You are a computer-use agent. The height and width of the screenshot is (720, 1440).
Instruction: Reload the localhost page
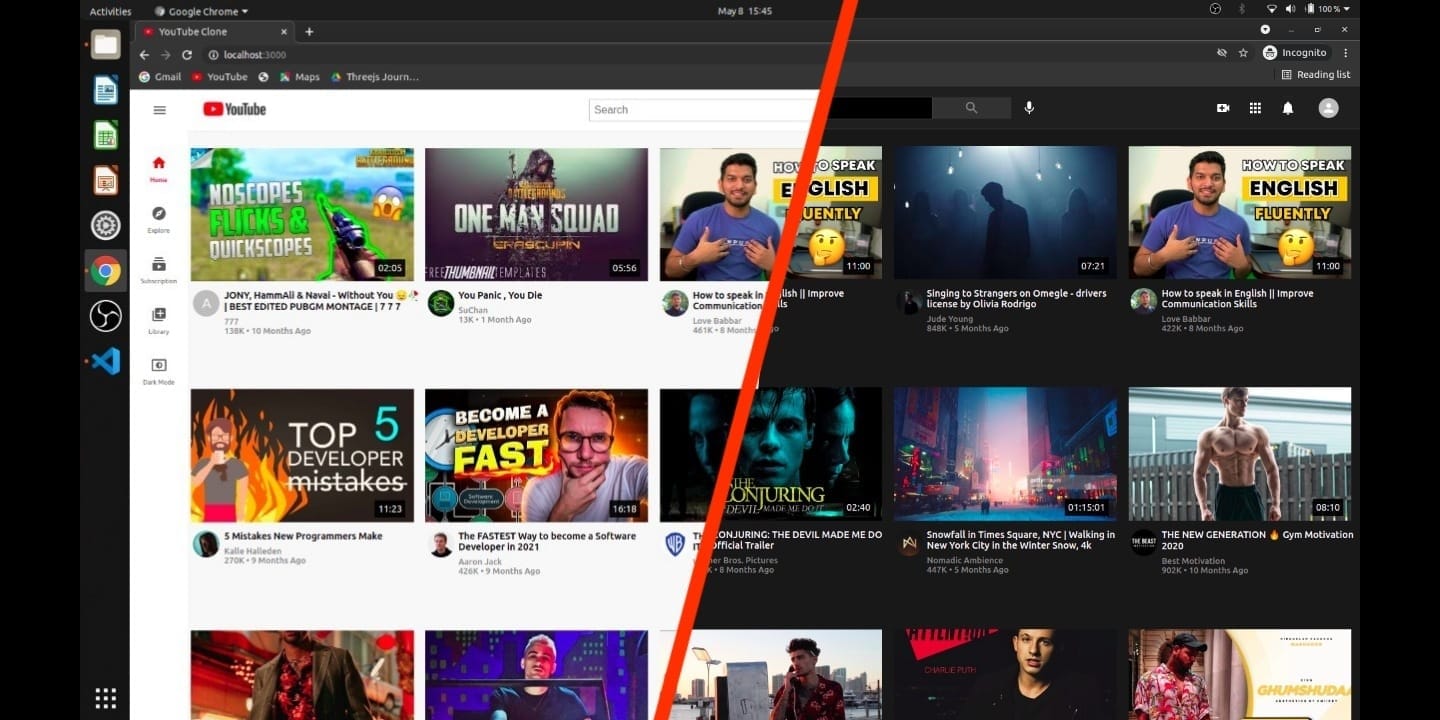tap(187, 54)
